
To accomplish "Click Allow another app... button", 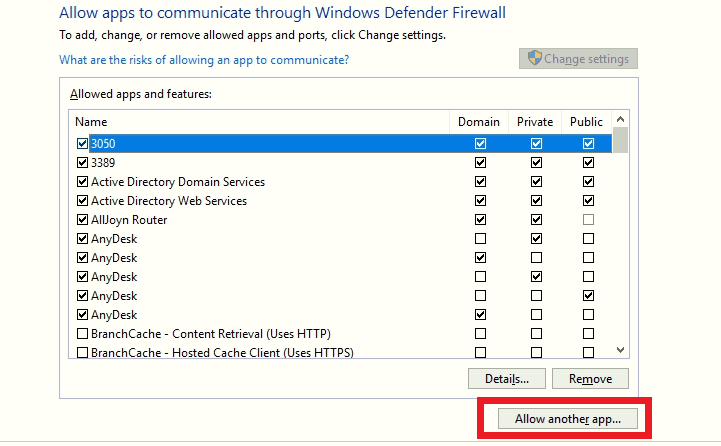I will (568, 419).
